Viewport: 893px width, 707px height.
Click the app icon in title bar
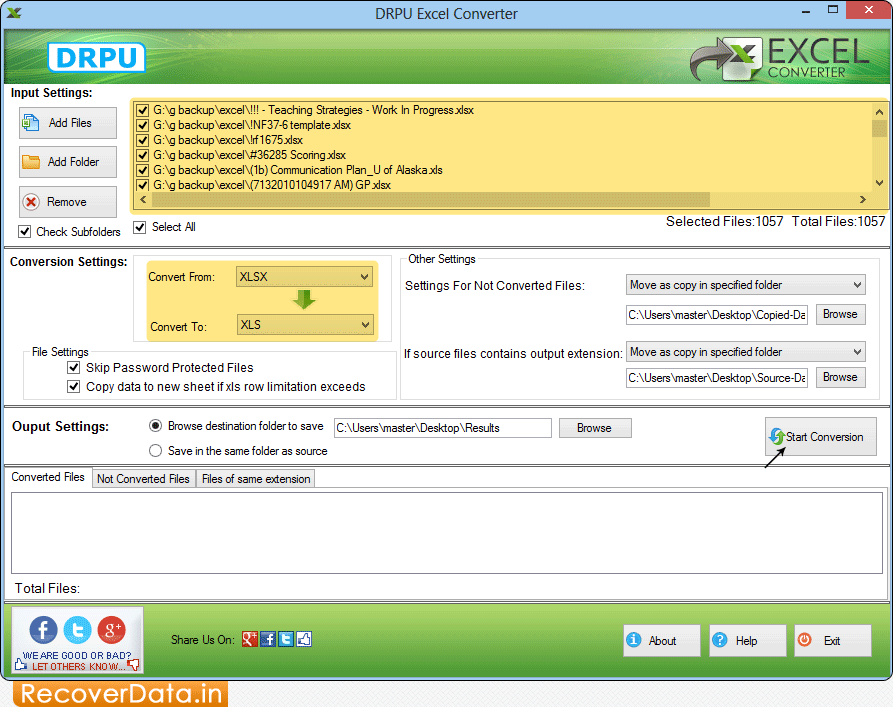[14, 13]
